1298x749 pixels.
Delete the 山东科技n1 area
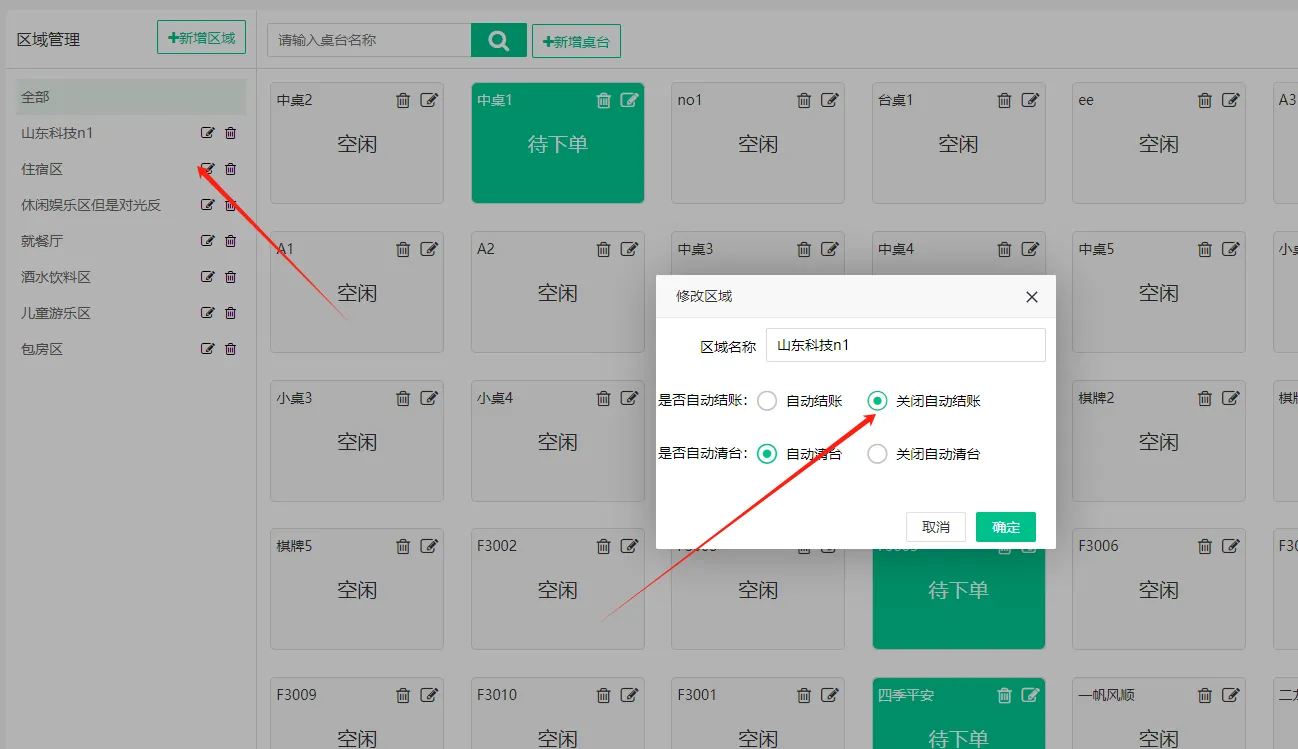[x=231, y=133]
